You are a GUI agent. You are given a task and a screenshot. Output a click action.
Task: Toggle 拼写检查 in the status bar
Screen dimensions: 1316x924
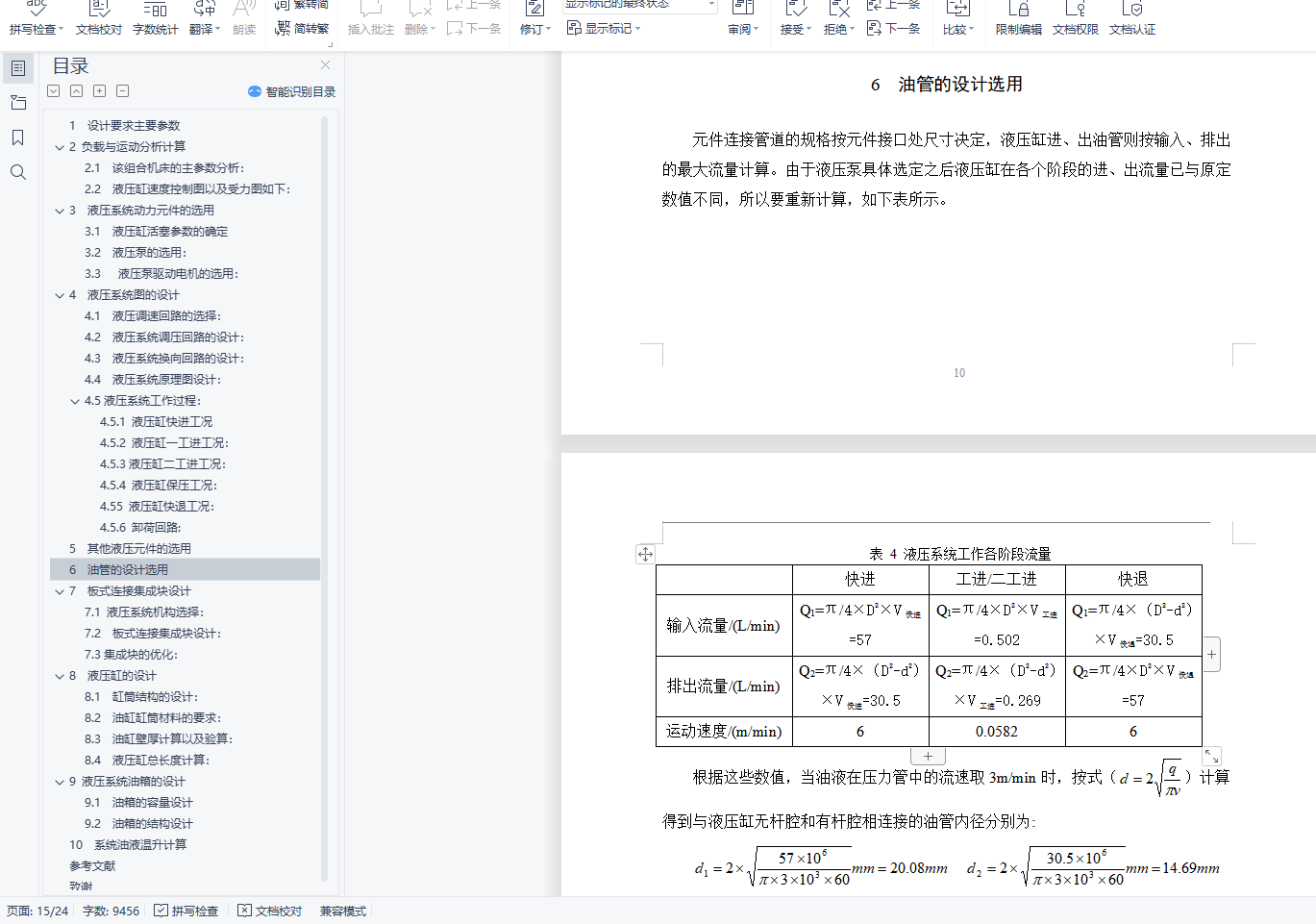tap(186, 912)
